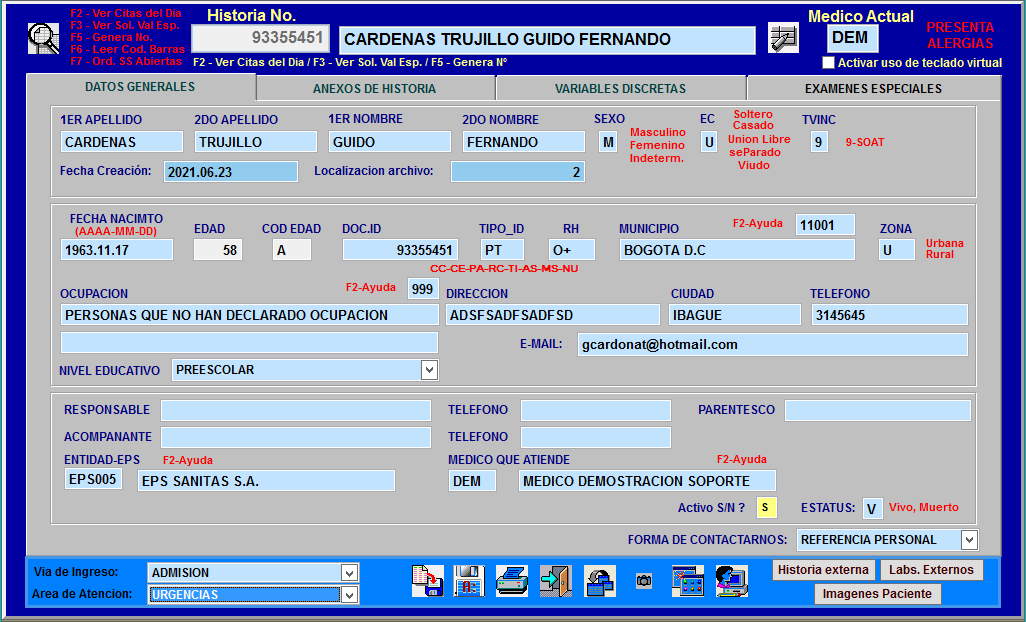The height and width of the screenshot is (622, 1026).
Task: Click the Historia No. field 93355451
Action: [260, 38]
